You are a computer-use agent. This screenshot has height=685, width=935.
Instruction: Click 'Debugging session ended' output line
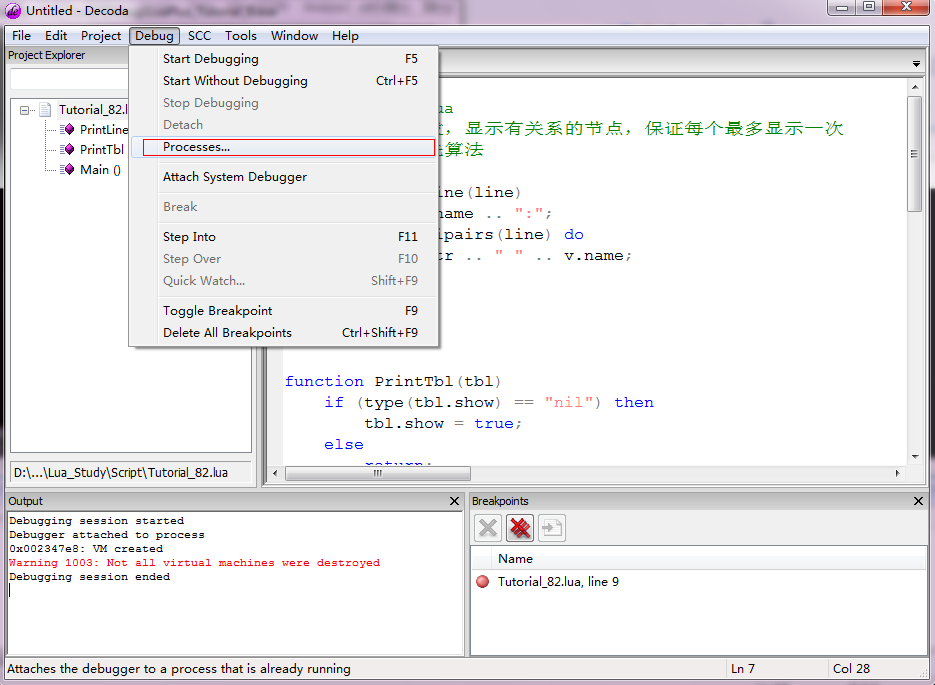89,576
